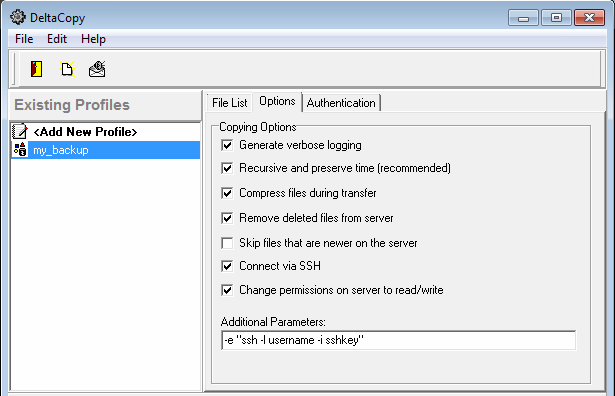
Task: Uncheck Remove deleted files from server
Action: (x=227, y=218)
